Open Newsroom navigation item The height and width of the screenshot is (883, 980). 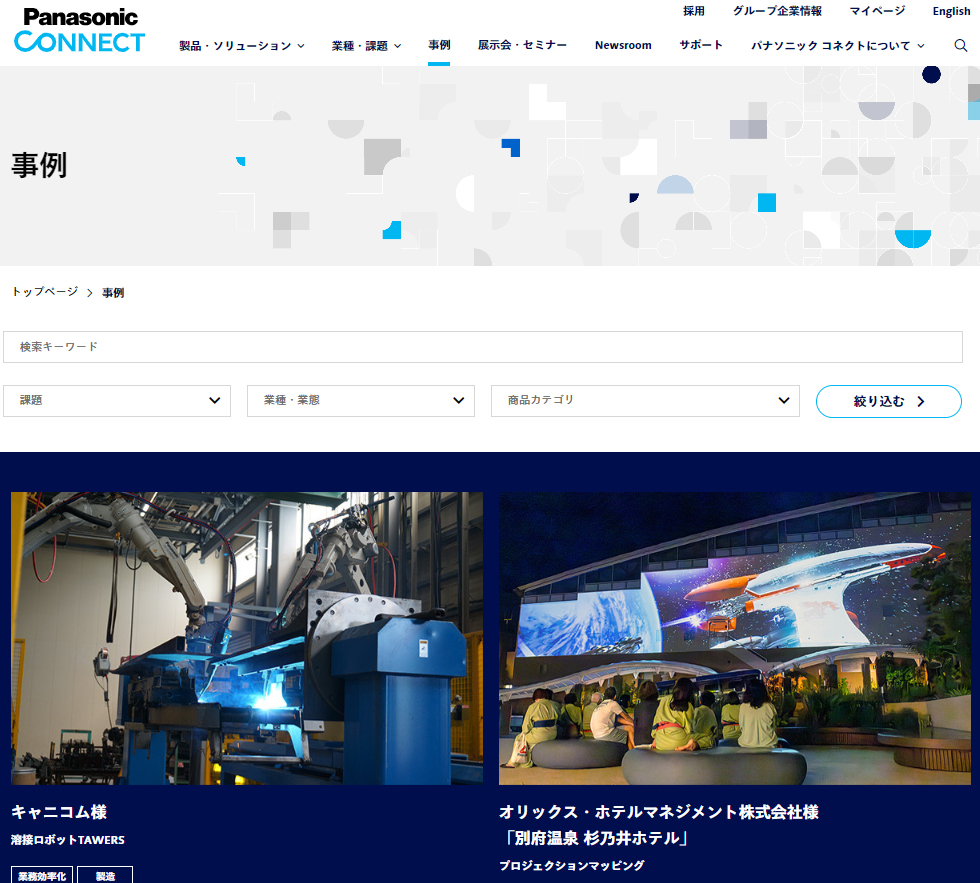(623, 45)
